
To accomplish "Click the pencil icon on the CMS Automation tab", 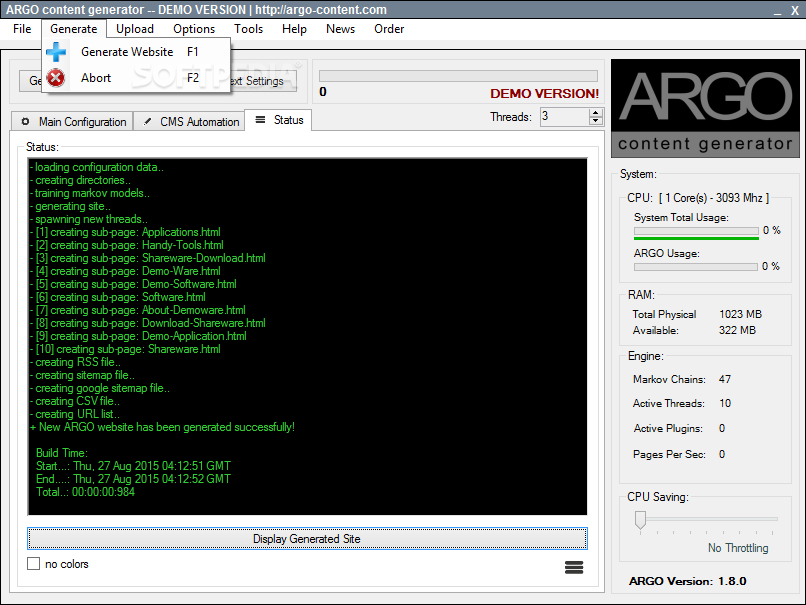I will pos(148,122).
